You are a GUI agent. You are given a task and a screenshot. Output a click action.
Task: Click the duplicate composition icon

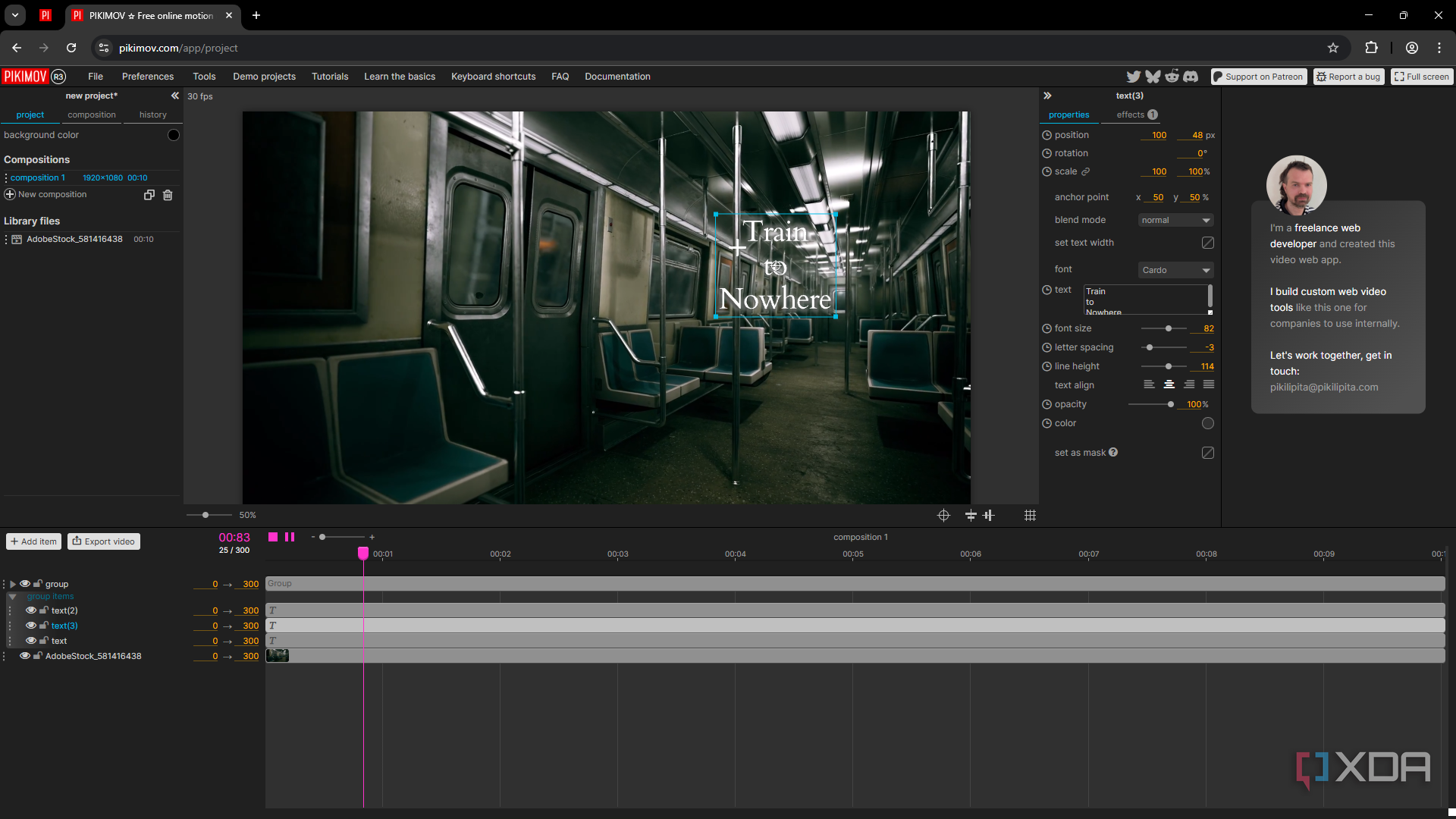pos(149,195)
